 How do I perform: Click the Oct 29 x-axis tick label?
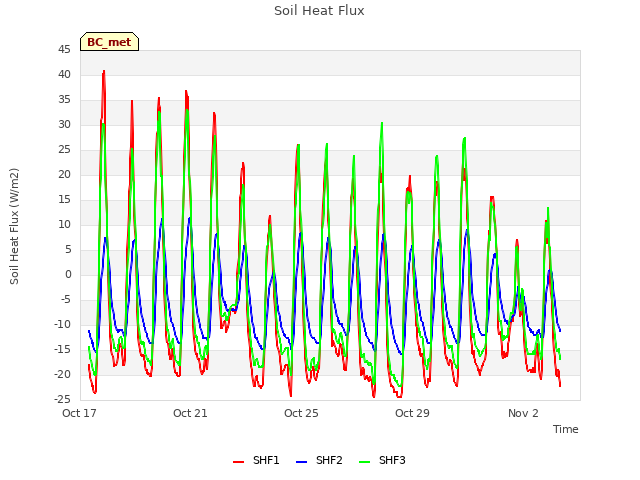point(412,413)
